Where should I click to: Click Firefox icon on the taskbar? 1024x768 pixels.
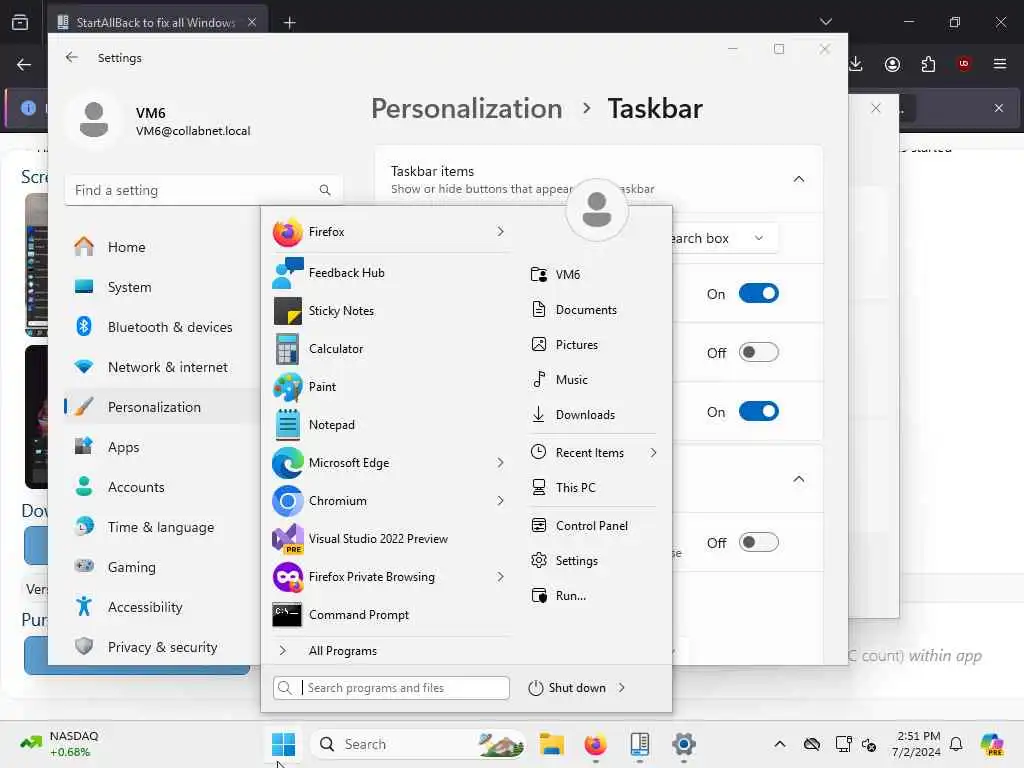pos(596,744)
